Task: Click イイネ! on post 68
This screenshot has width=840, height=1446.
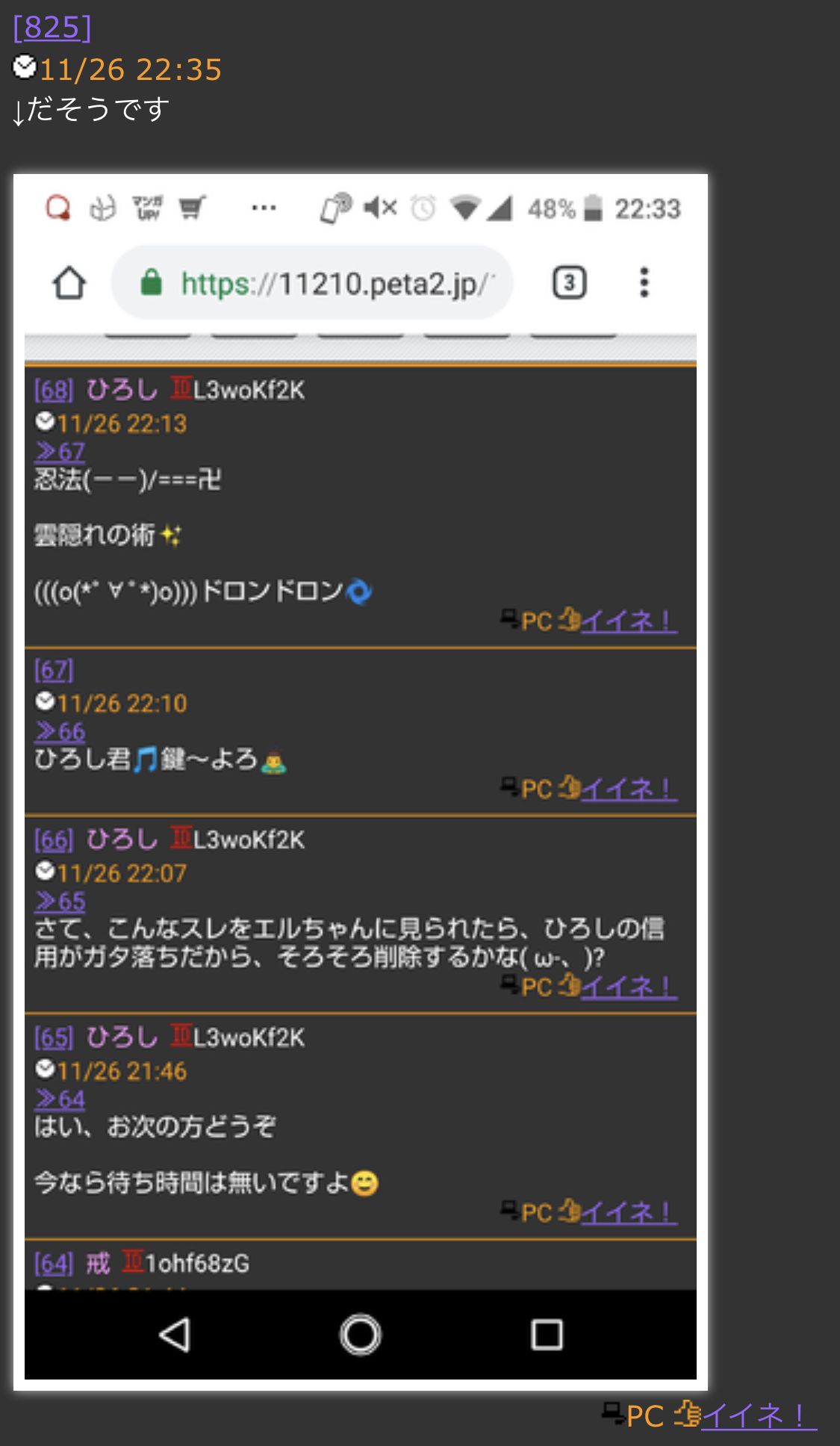Action: pos(629,621)
